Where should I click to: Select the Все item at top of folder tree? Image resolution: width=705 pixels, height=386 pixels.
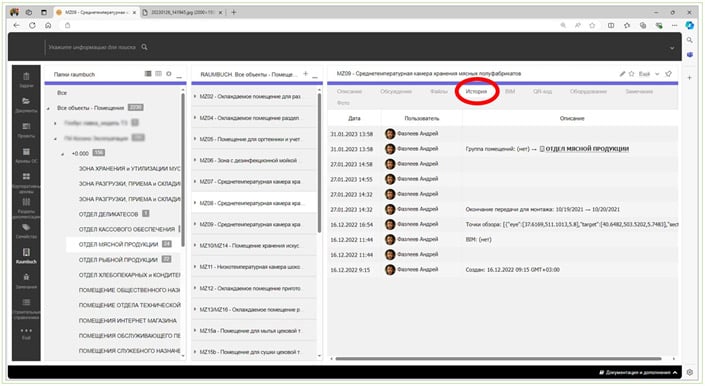pyautogui.click(x=62, y=93)
